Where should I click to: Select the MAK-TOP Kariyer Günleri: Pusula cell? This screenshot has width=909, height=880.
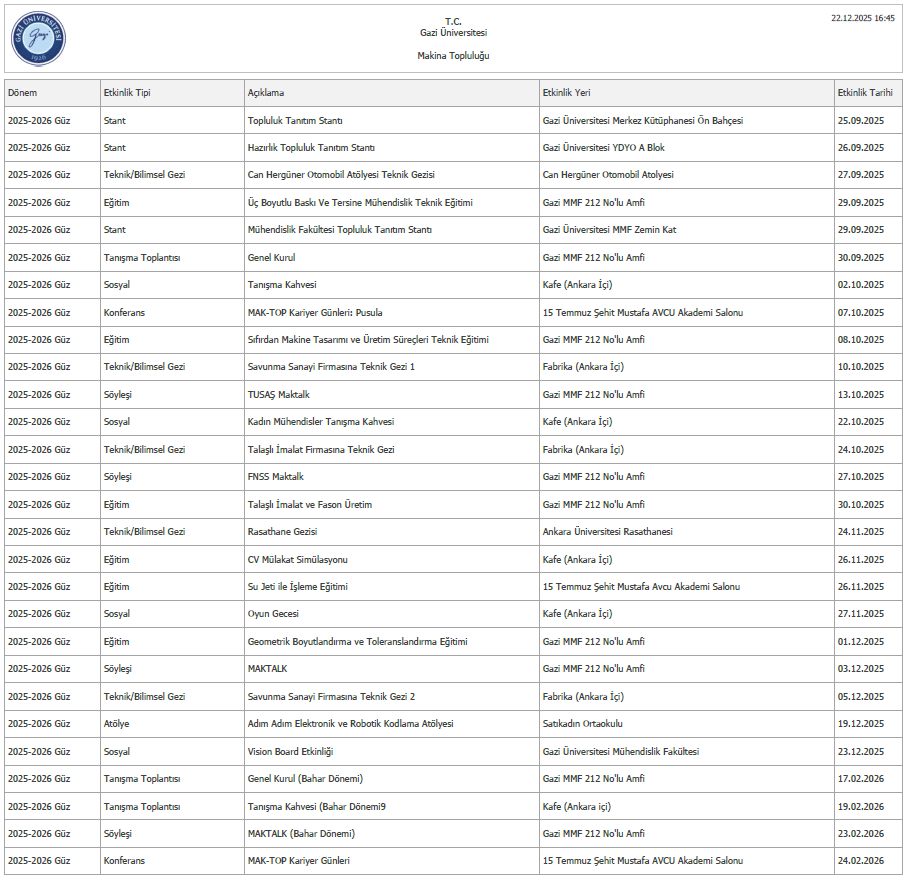click(314, 313)
